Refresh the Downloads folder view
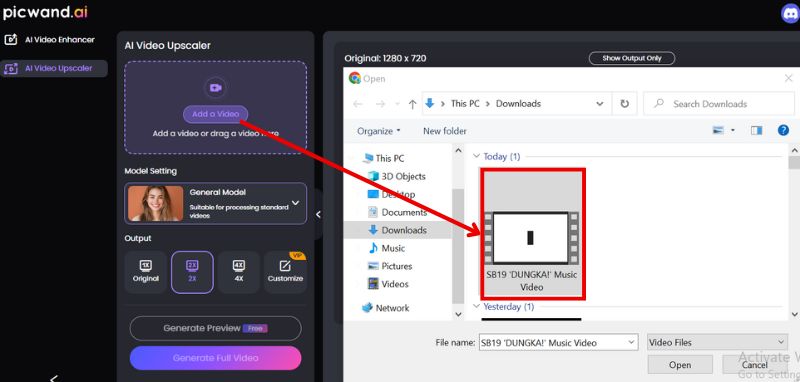The width and height of the screenshot is (800, 382). [624, 104]
